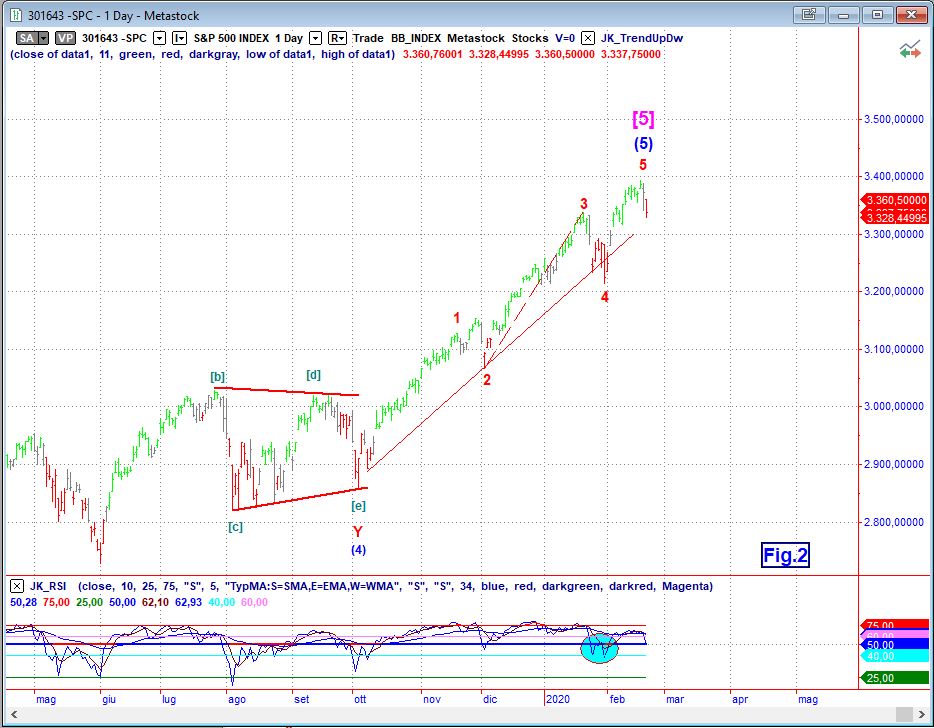
Task: Click the red 75,00 RSI level tag
Action: (x=895, y=626)
